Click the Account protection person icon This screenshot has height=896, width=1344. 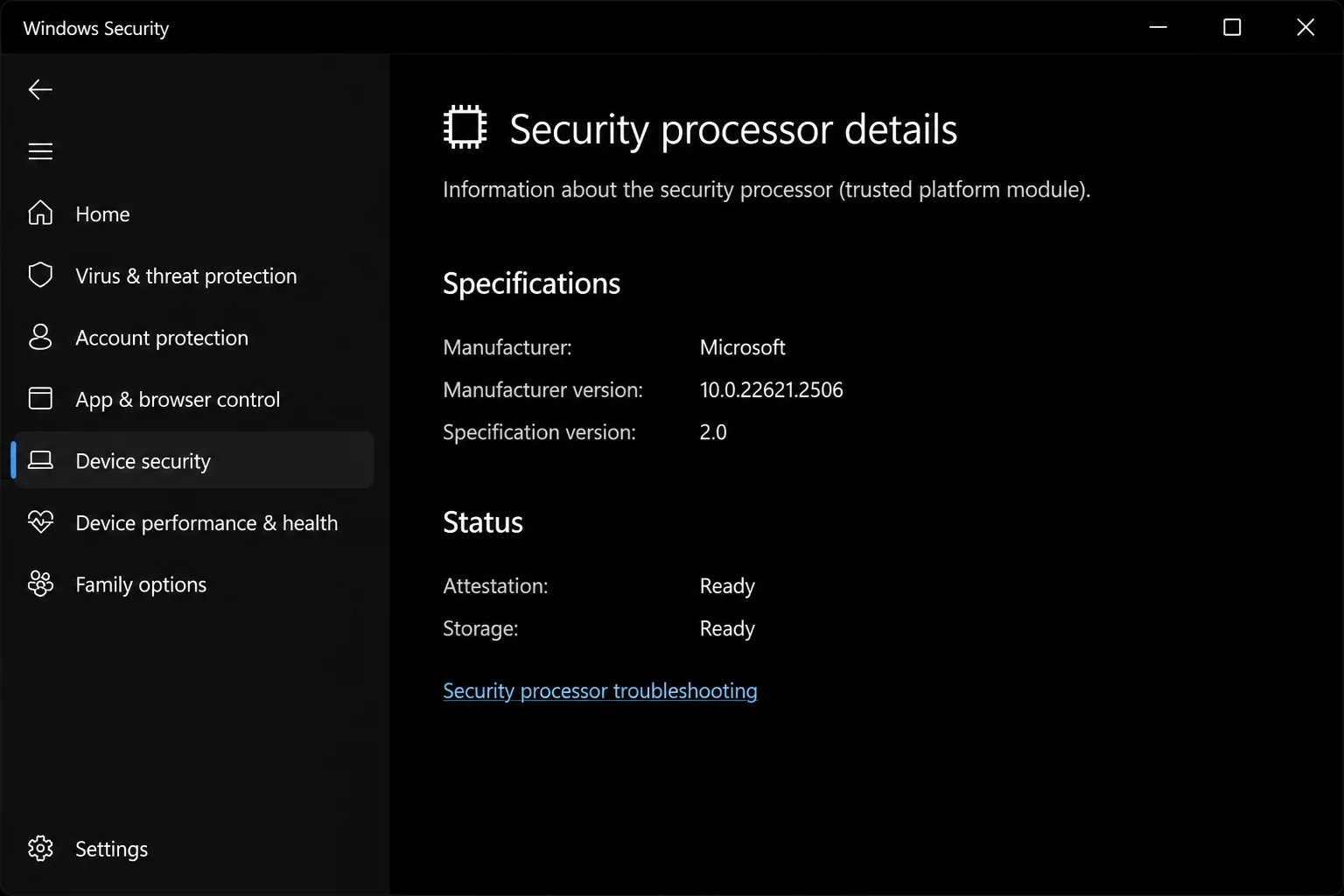(x=40, y=337)
